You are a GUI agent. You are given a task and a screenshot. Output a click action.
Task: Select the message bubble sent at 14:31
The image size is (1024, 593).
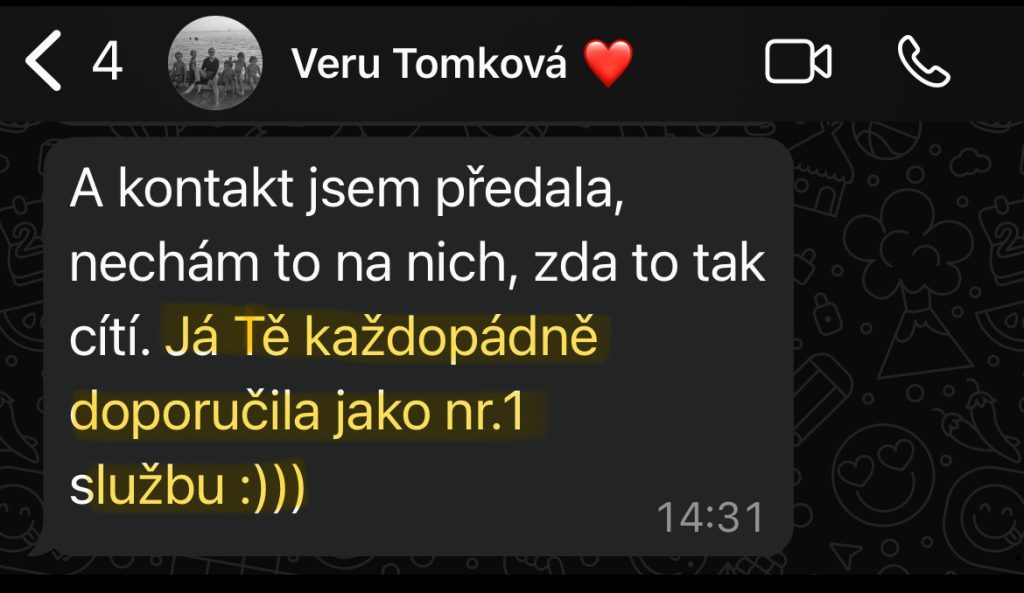418,347
